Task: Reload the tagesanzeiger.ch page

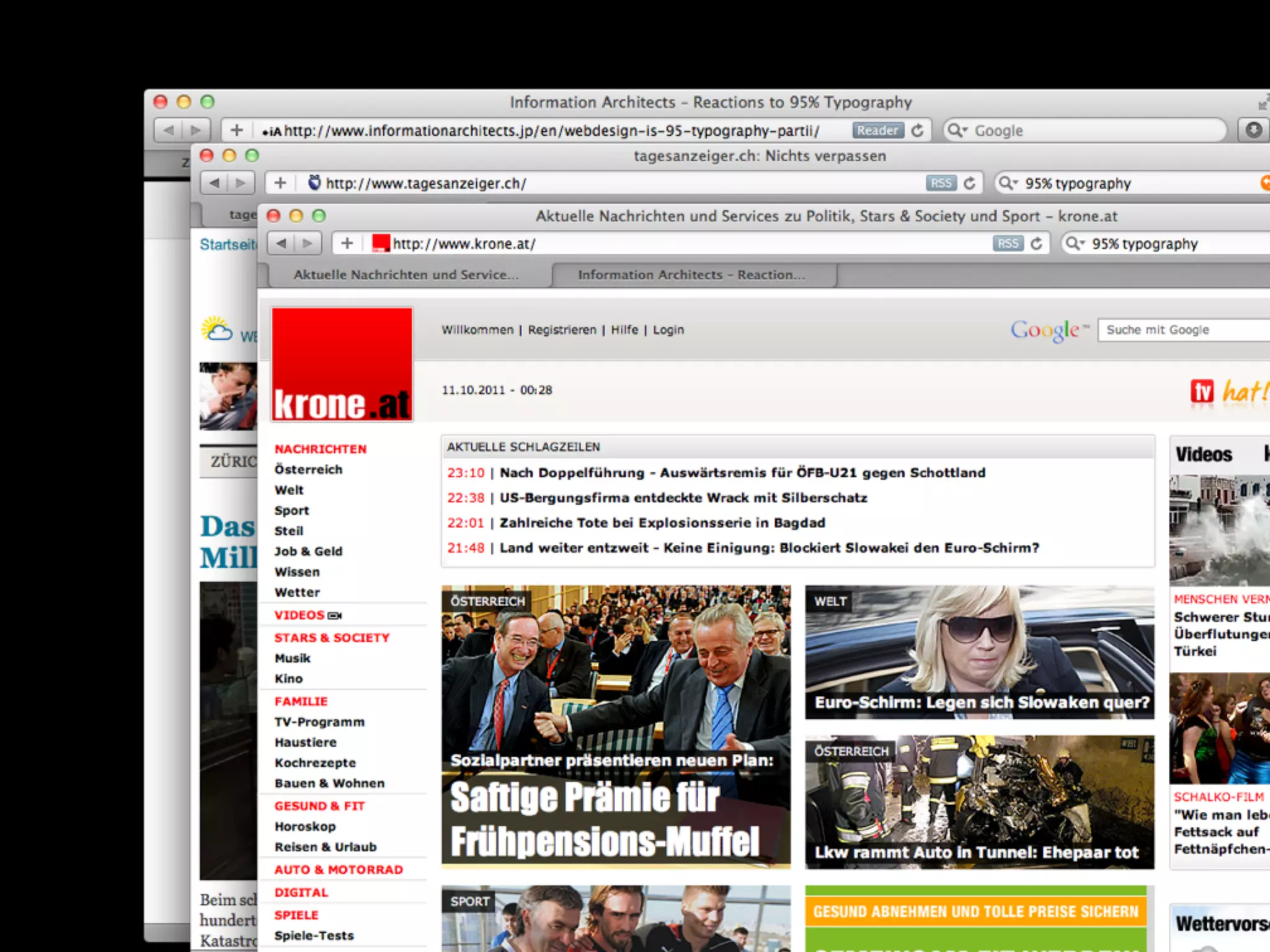Action: (970, 183)
